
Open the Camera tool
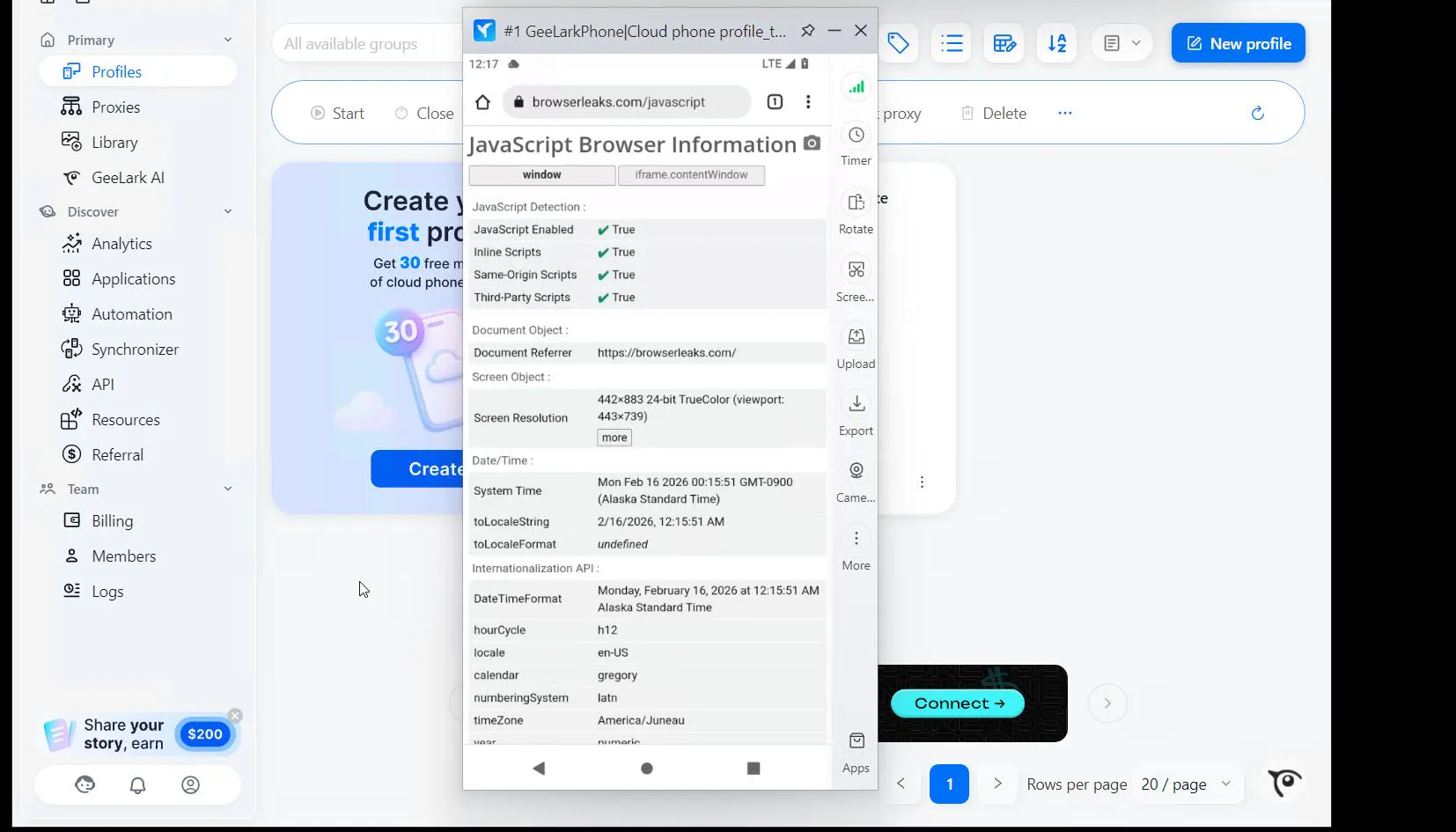(x=856, y=481)
